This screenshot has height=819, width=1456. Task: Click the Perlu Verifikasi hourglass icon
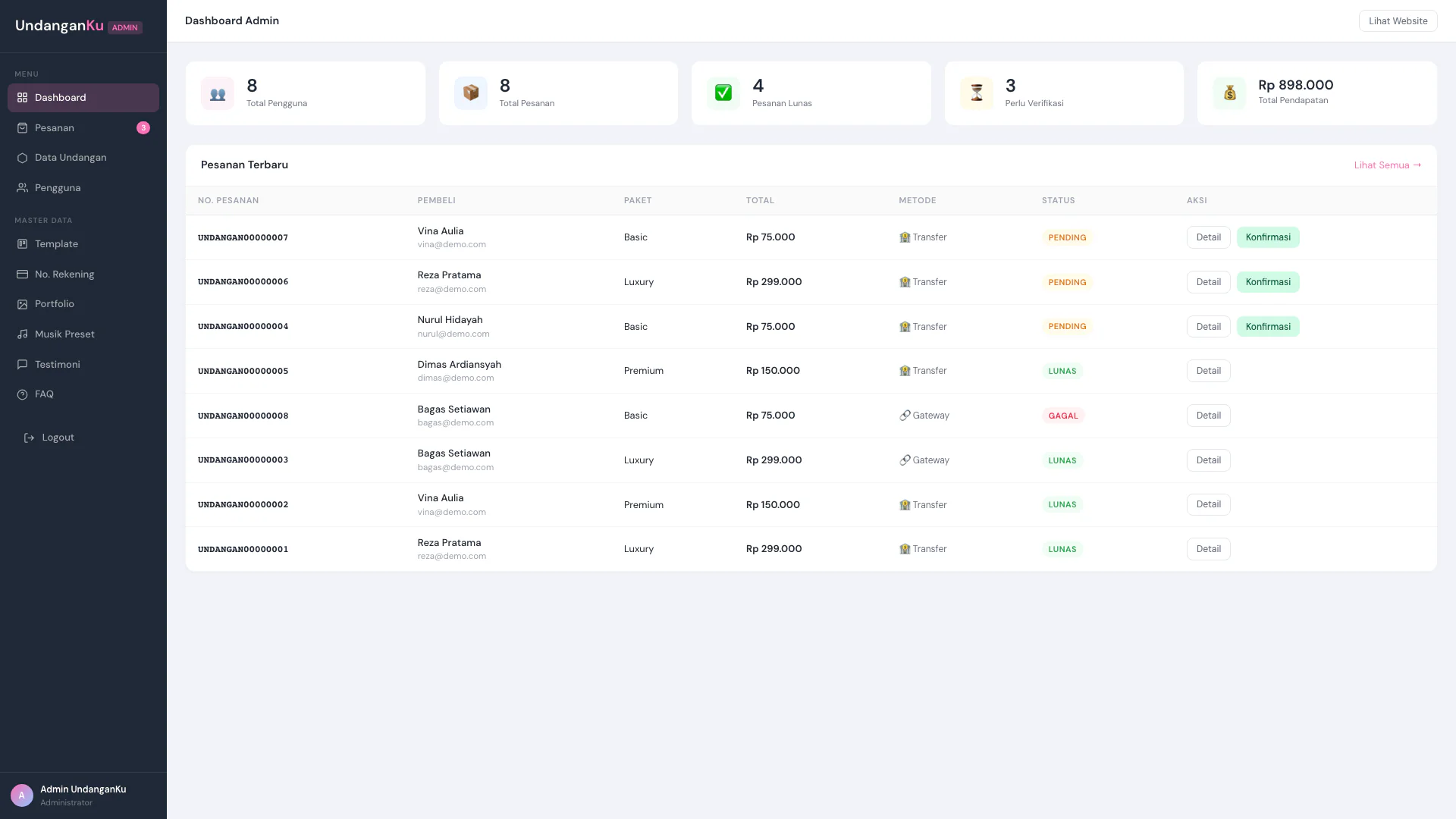pyautogui.click(x=977, y=93)
